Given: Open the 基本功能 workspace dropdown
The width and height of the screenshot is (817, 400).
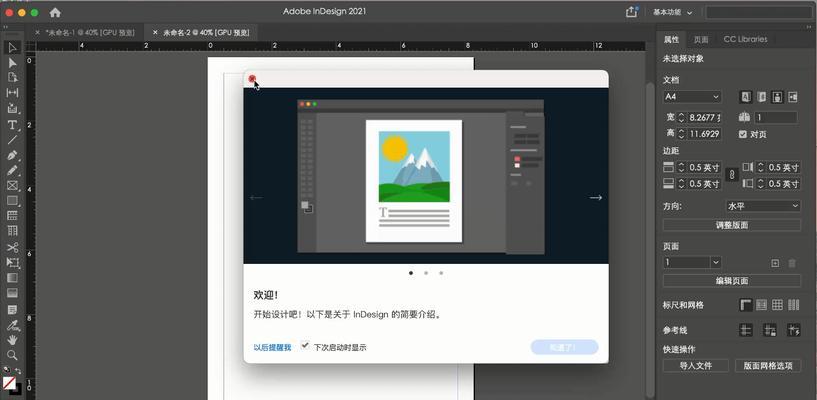Looking at the screenshot, I should pos(673,12).
